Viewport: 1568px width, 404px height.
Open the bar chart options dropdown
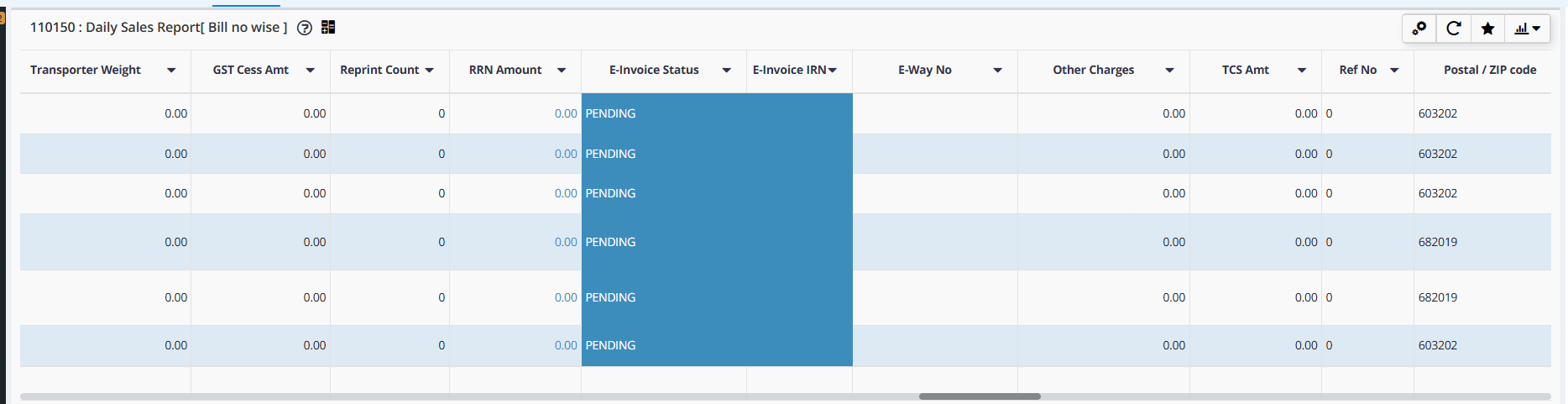pyautogui.click(x=1527, y=29)
